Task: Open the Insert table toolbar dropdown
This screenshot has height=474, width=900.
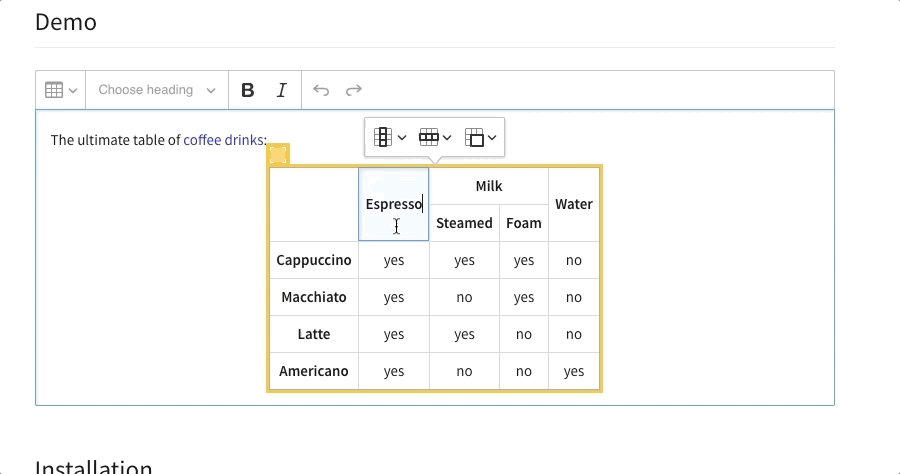Action: click(x=61, y=90)
